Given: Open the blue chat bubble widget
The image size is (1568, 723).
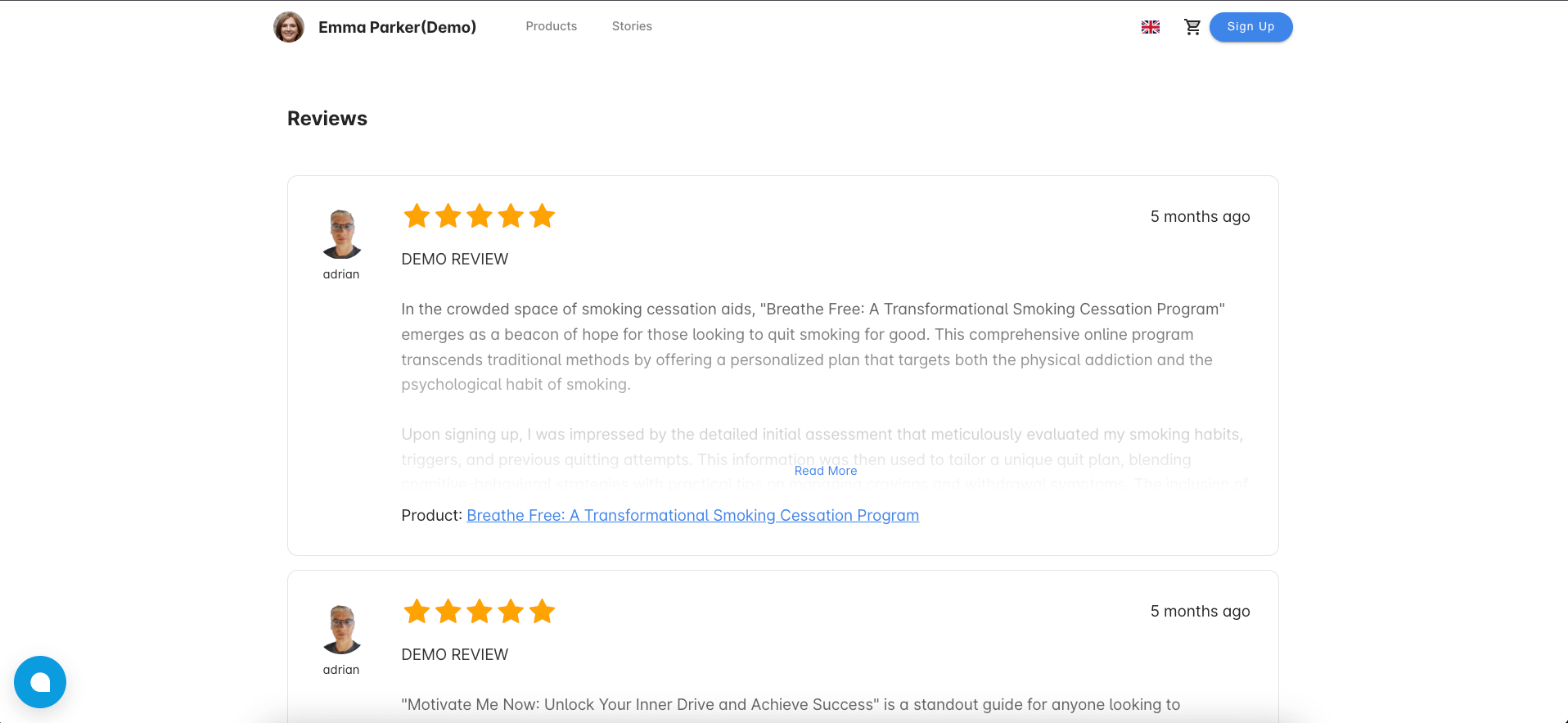Looking at the screenshot, I should coord(40,682).
